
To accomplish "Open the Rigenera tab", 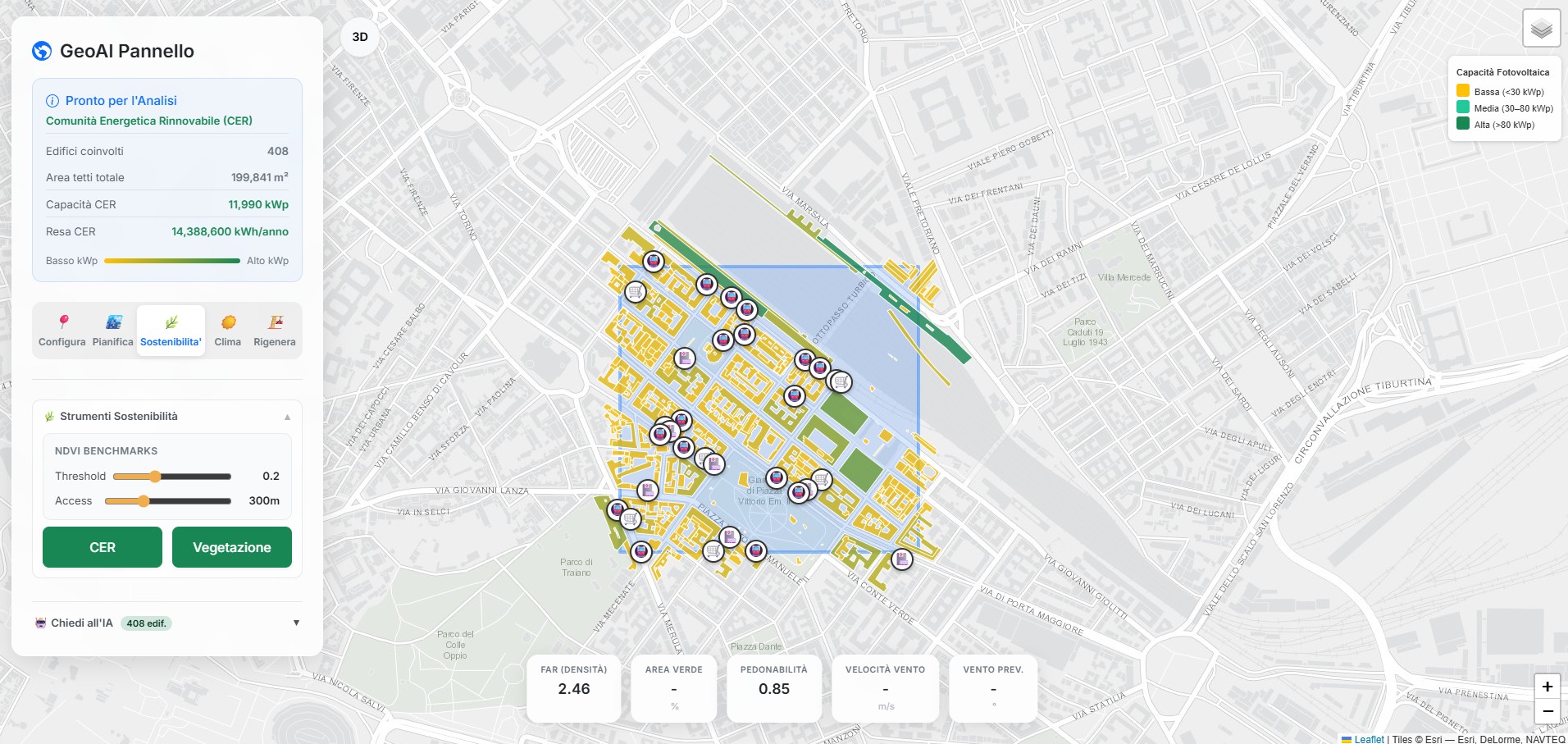I will pyautogui.click(x=275, y=331).
